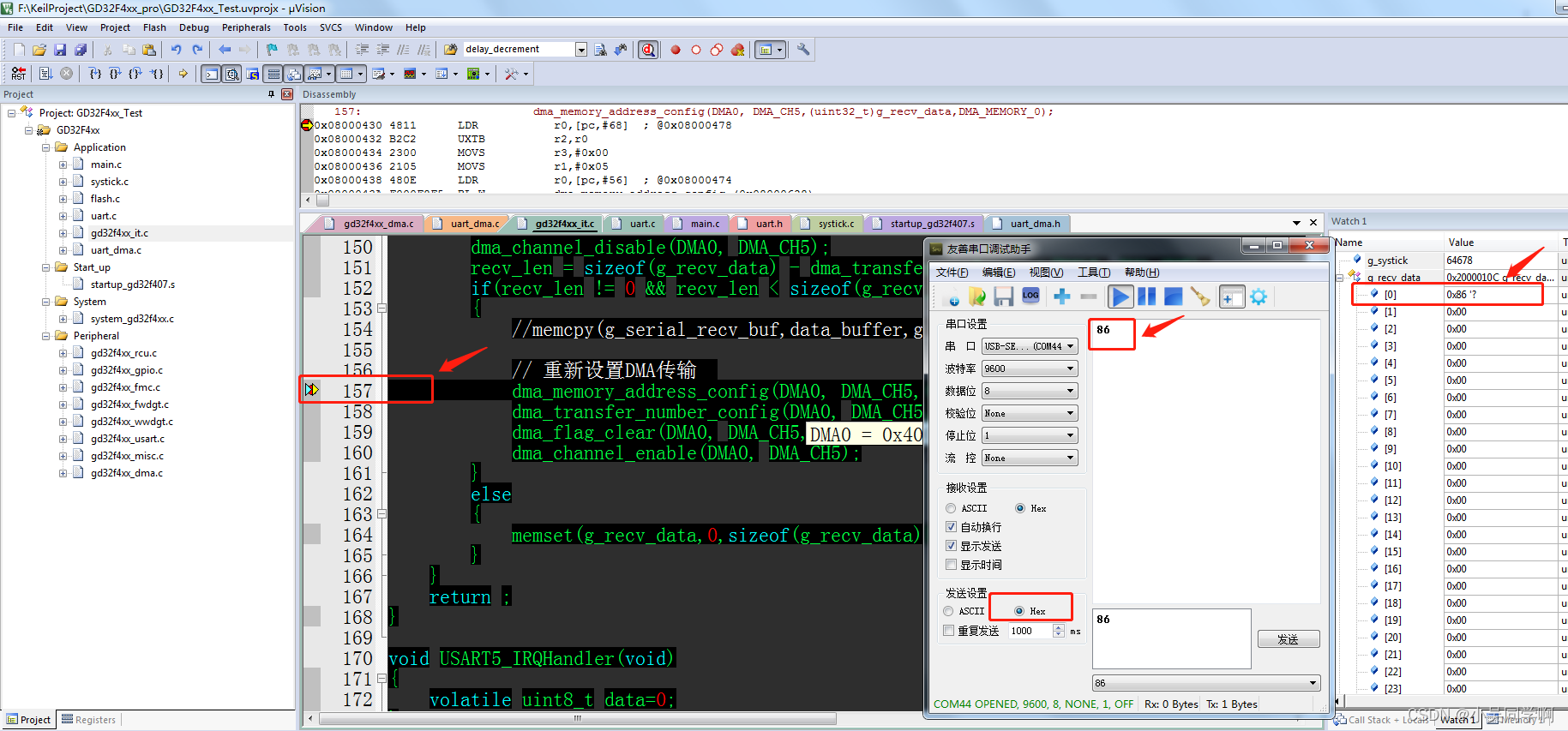Viewport: 1568px width, 731px height.
Task: Save the current file with the floppy icon
Action: tap(60, 50)
